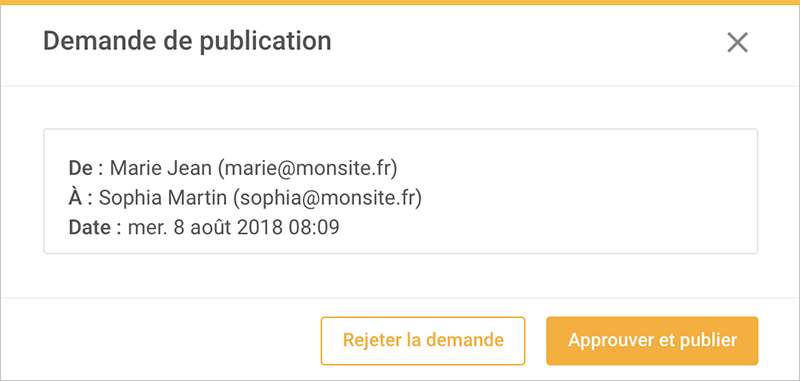The image size is (800, 381).
Task: Click the bold De : label
Action: (86, 168)
